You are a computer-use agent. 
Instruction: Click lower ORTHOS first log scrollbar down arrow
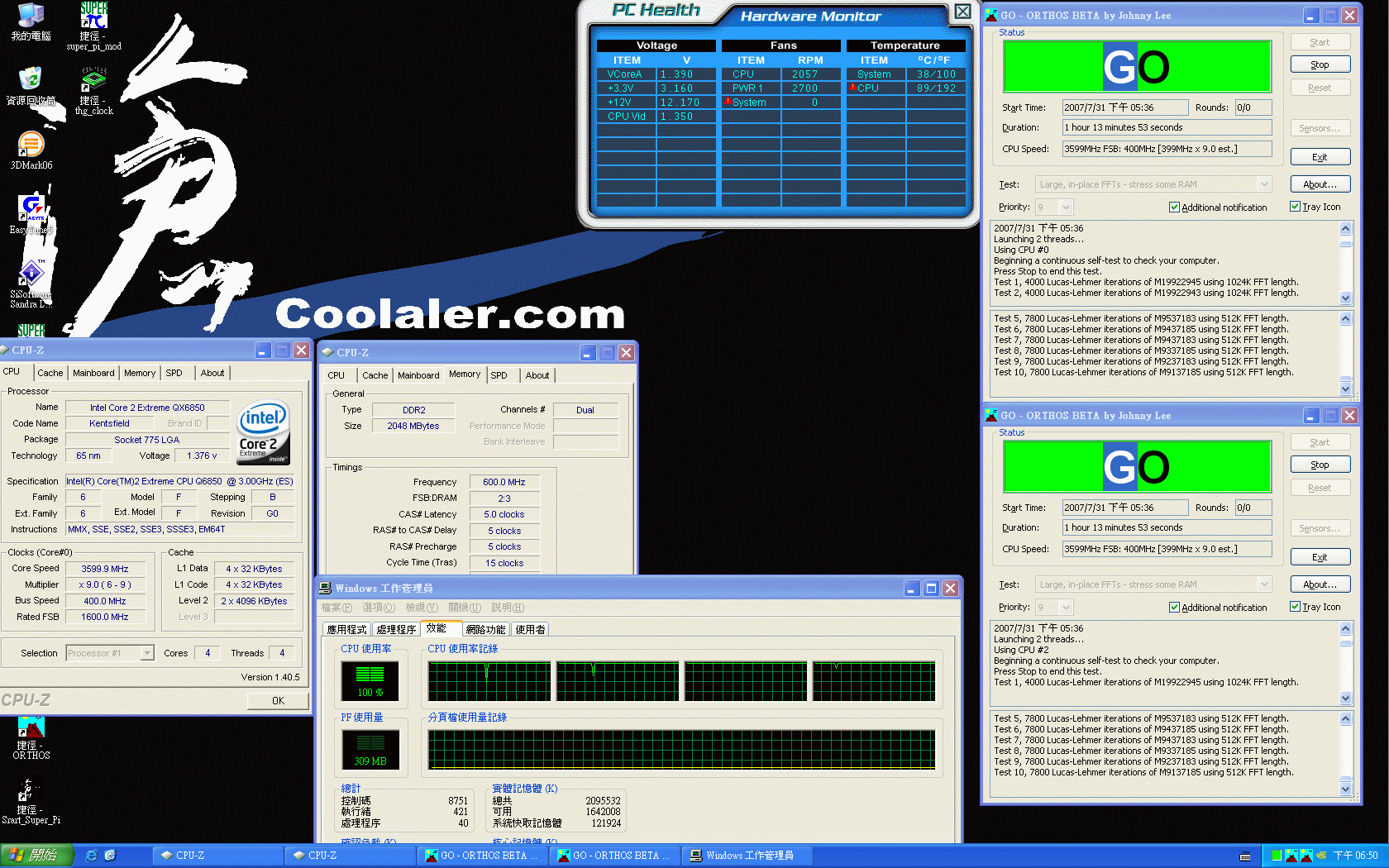1345,699
